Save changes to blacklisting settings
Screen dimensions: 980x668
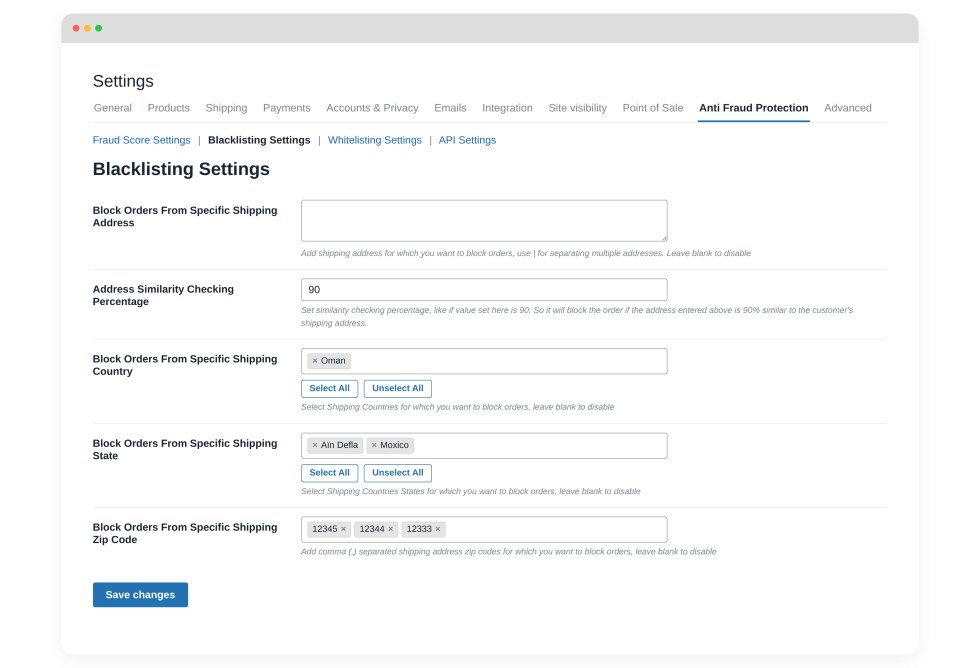click(x=141, y=595)
